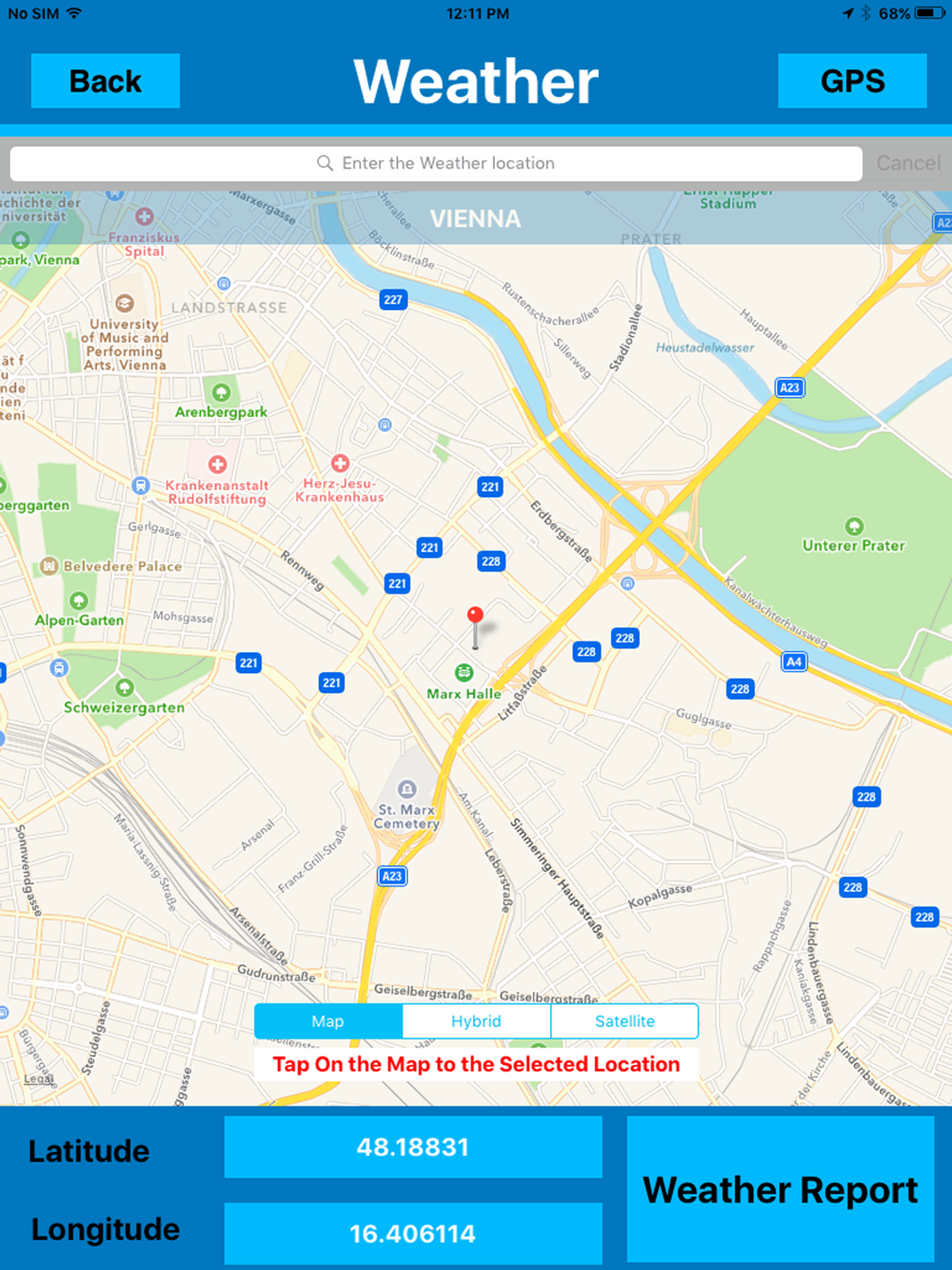The image size is (952, 1270).
Task: Tap the A4 highway shield
Action: [x=794, y=662]
